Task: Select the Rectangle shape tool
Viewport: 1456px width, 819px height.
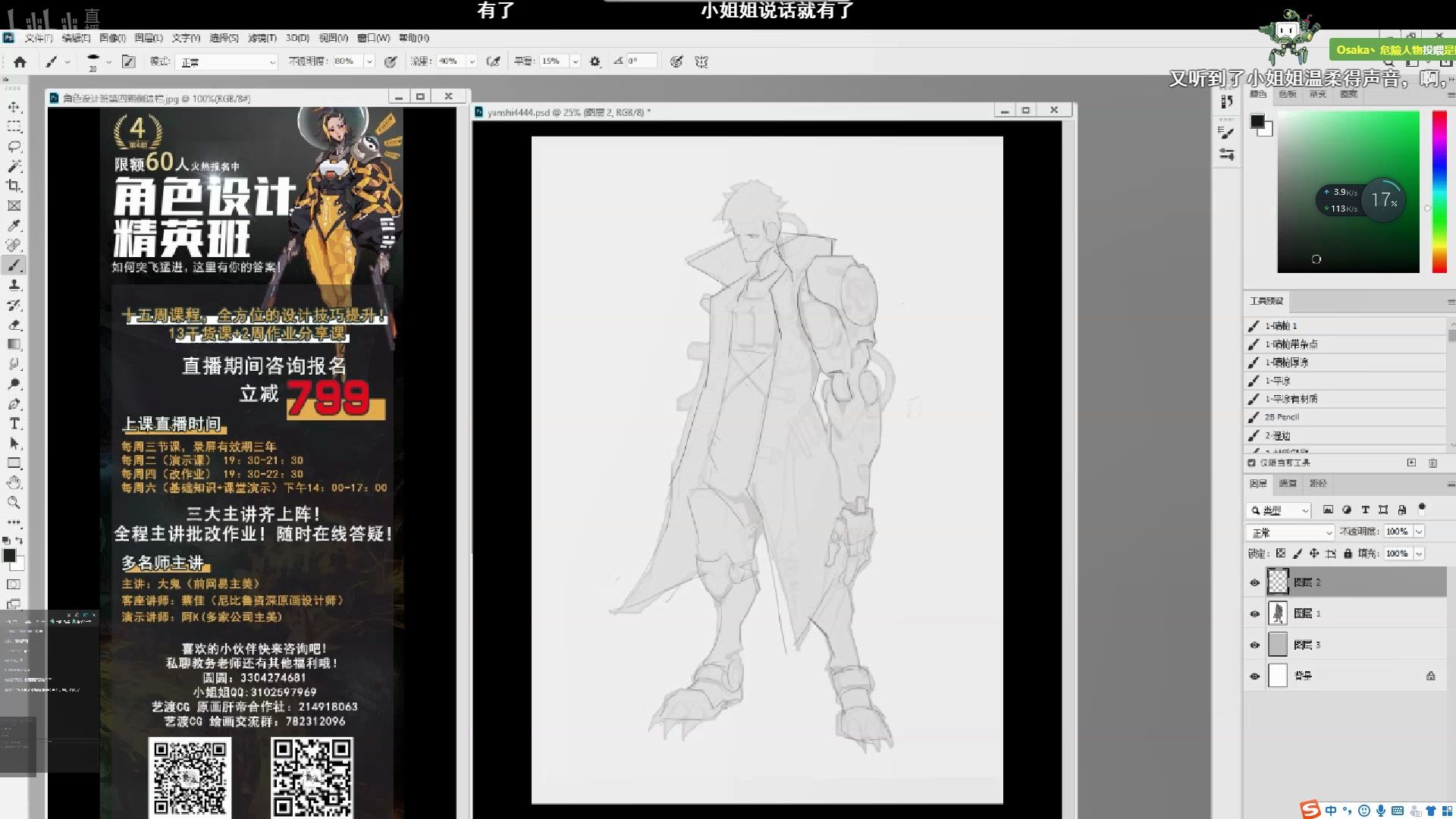Action: coord(14,463)
